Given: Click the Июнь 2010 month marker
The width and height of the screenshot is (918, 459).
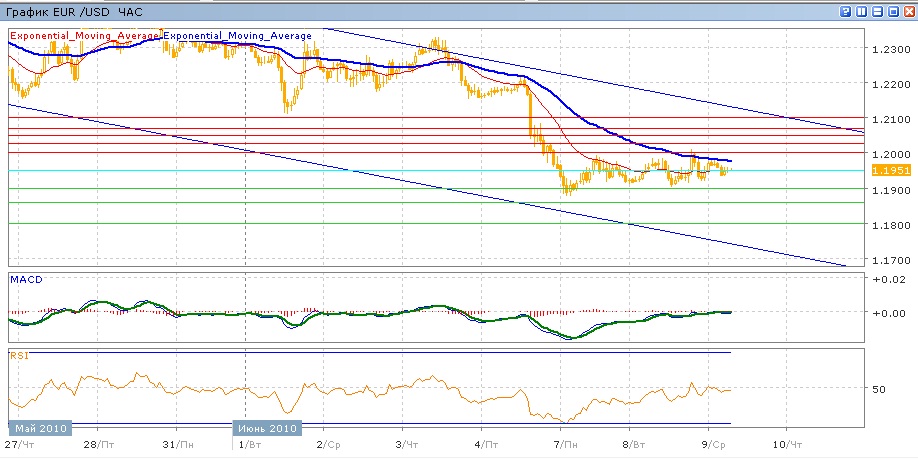Looking at the screenshot, I should coord(269,428).
